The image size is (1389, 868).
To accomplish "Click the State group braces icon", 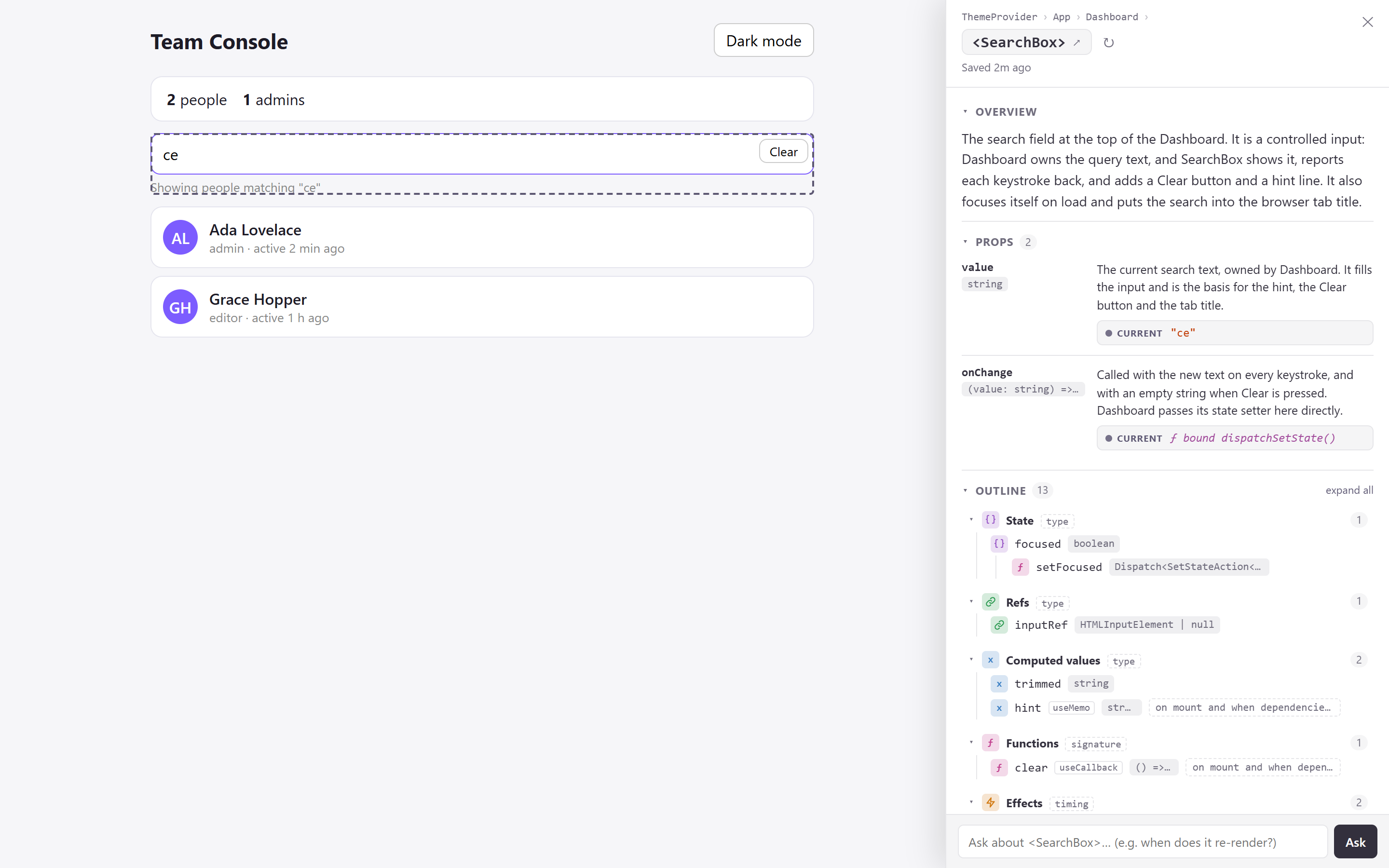I will pos(990,520).
